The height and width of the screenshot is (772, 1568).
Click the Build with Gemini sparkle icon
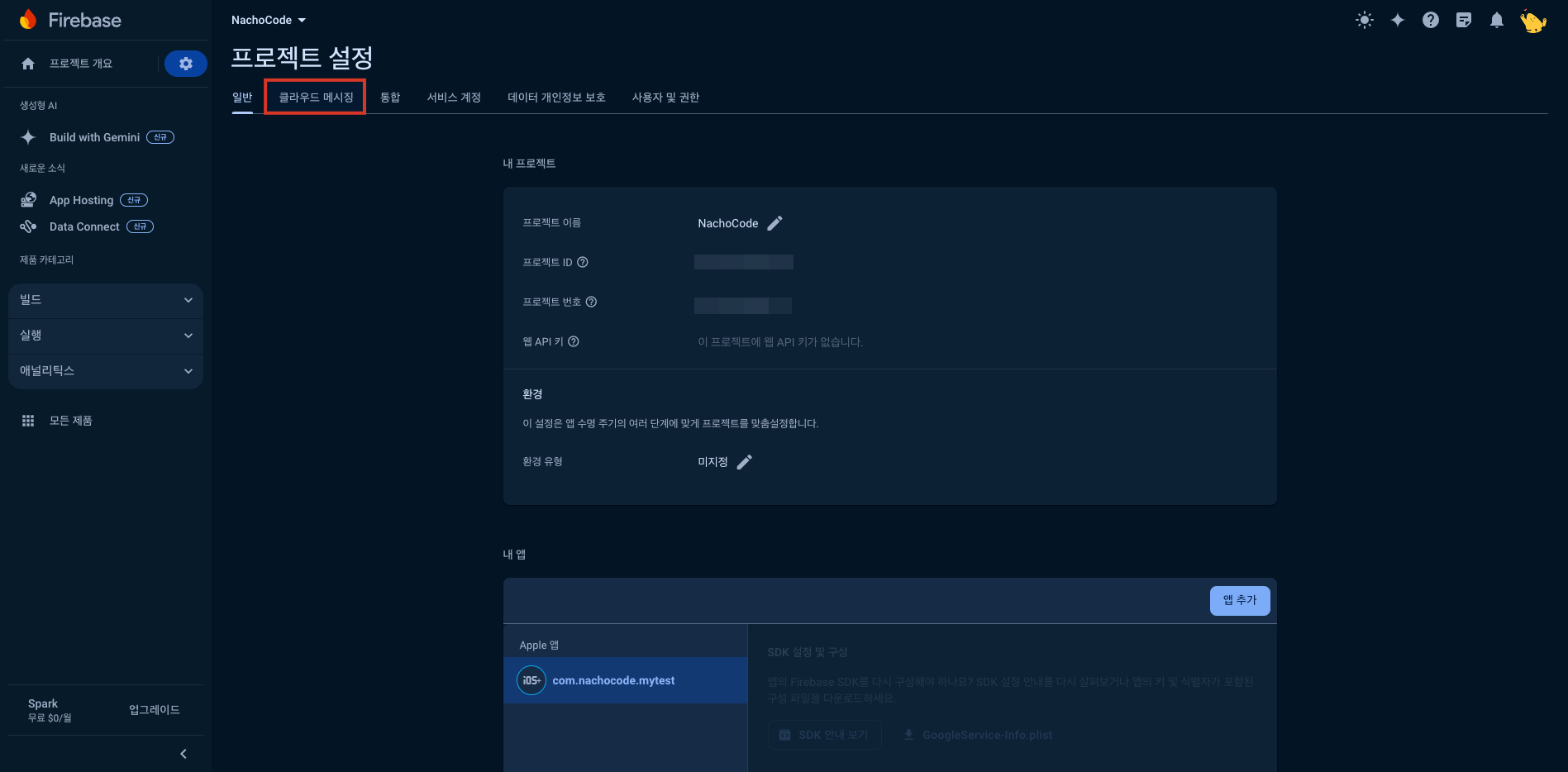(x=28, y=137)
